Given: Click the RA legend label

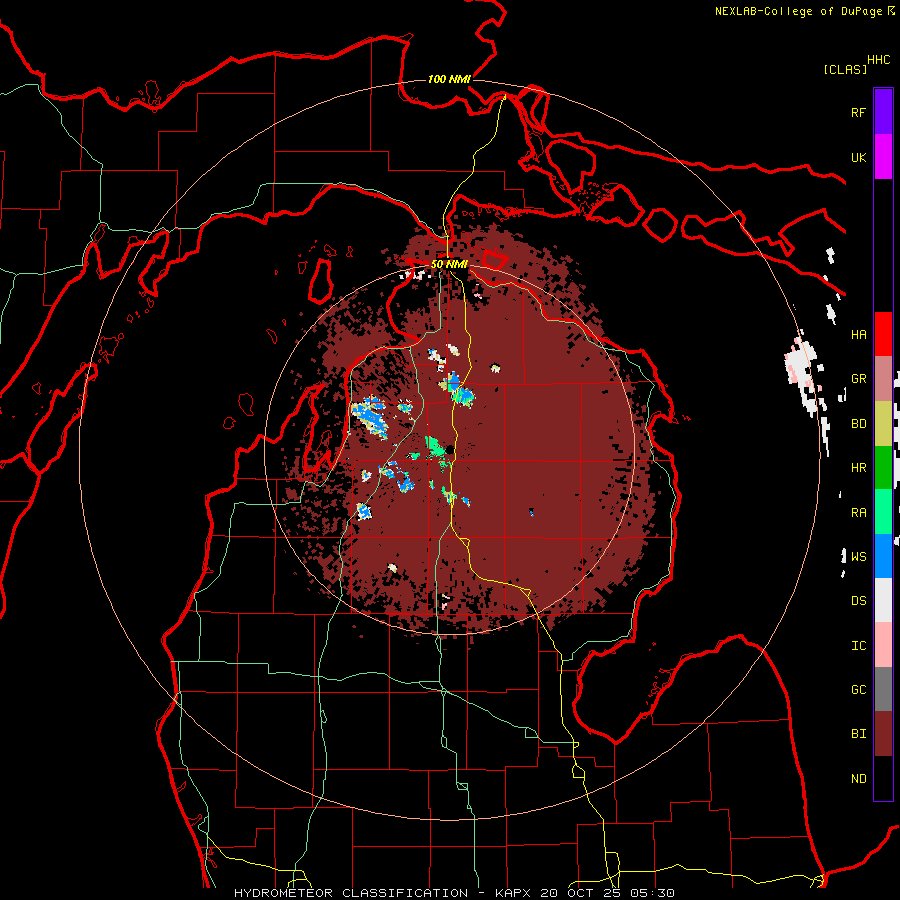Looking at the screenshot, I should (x=858, y=512).
